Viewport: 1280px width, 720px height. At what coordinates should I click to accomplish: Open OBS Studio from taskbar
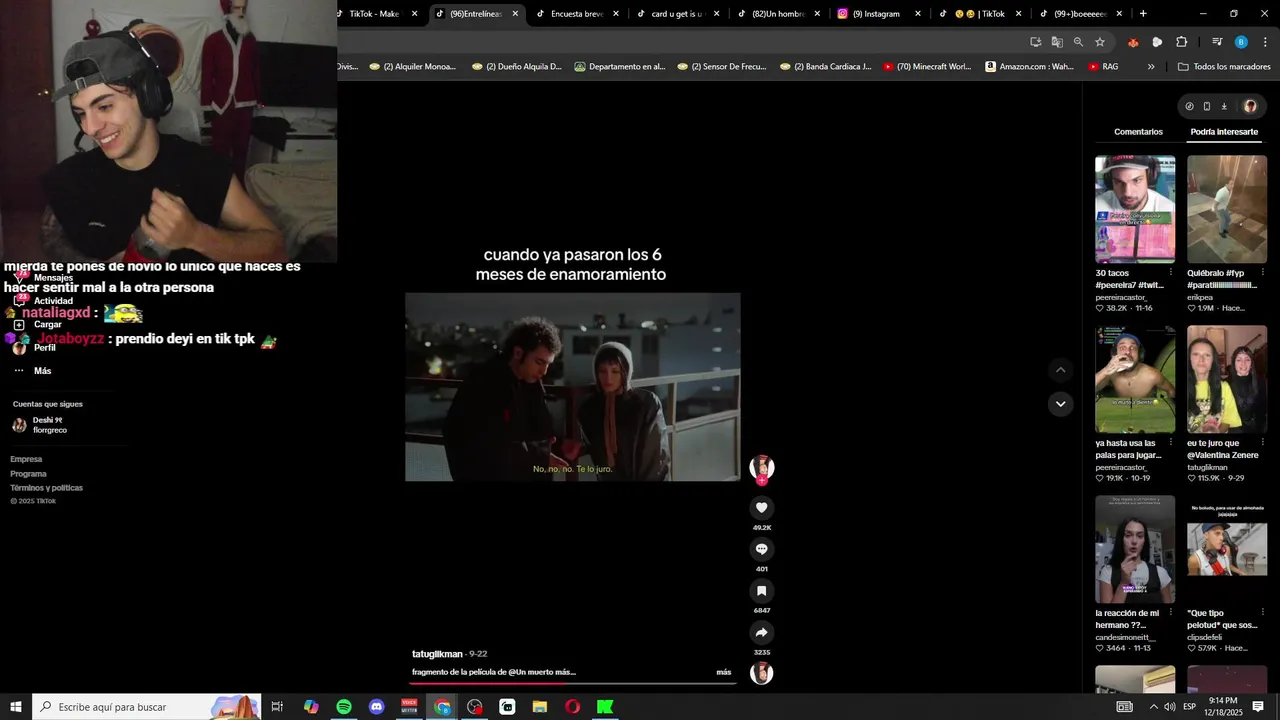pyautogui.click(x=474, y=707)
